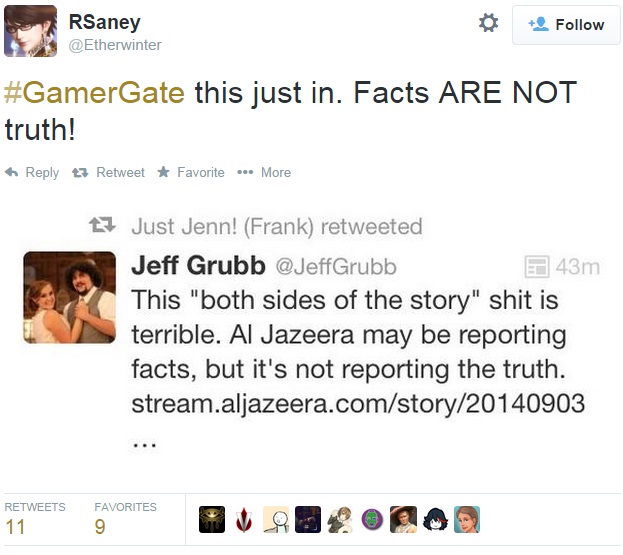623x555 pixels.
Task: Toggle Favorite on the tweet
Action: 190,172
